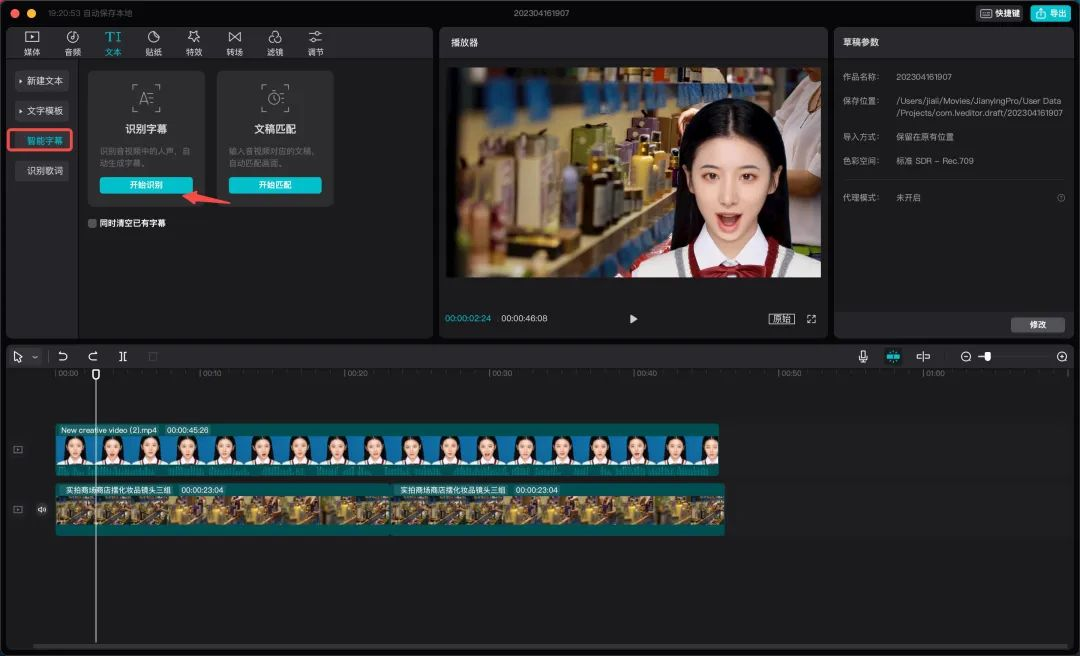
Task: Click the 修改 button in draft parameters
Action: 1037,325
